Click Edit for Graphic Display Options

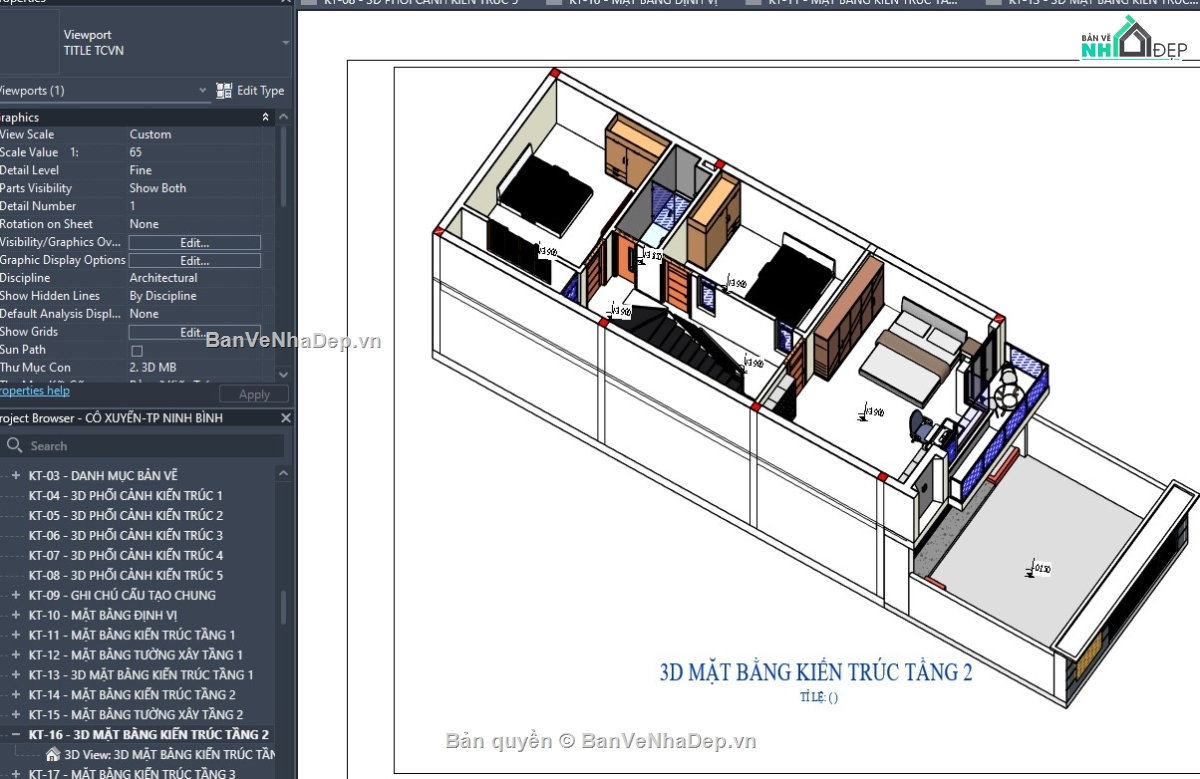194,260
